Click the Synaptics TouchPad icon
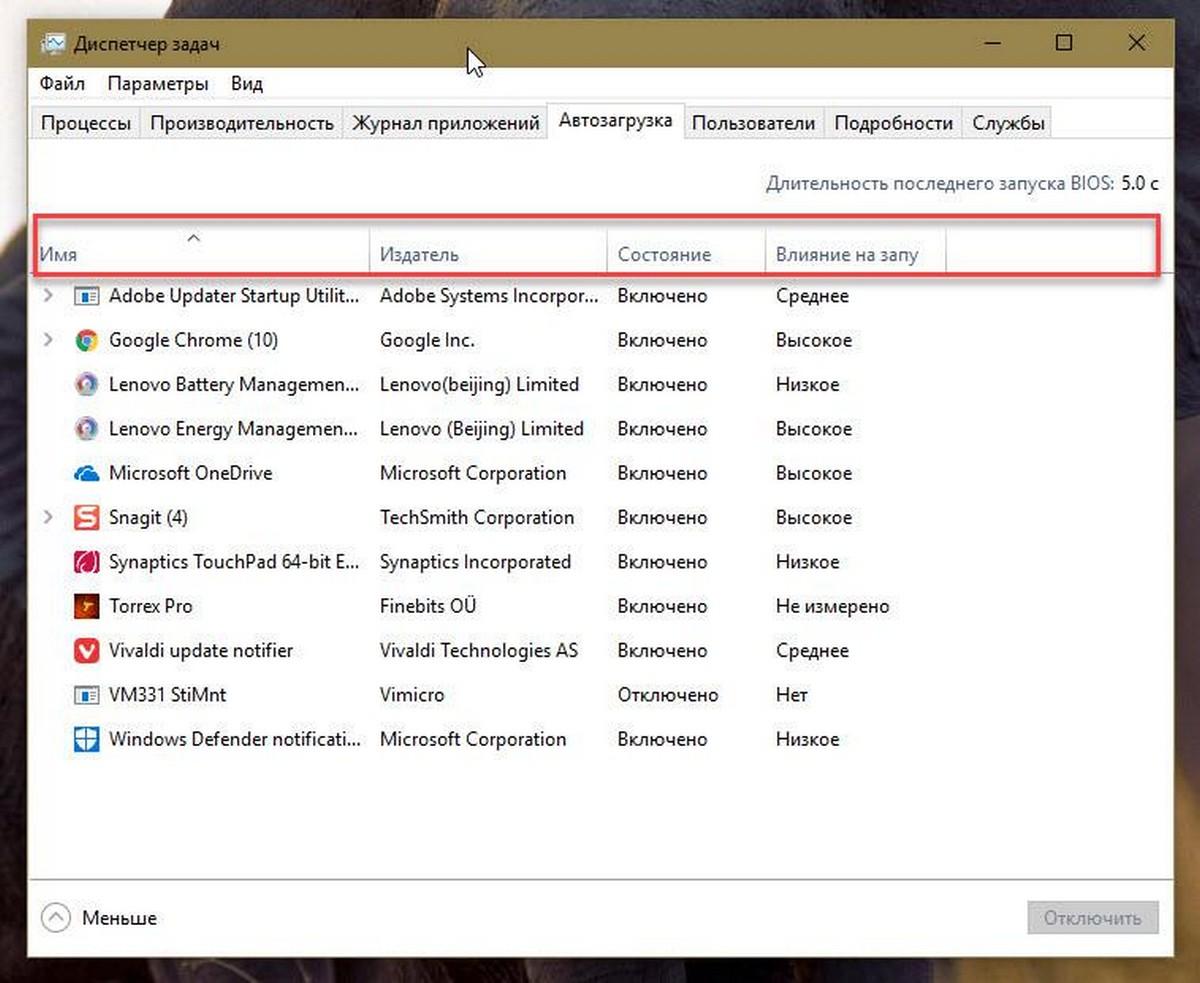Image resolution: width=1200 pixels, height=983 pixels. (87, 562)
